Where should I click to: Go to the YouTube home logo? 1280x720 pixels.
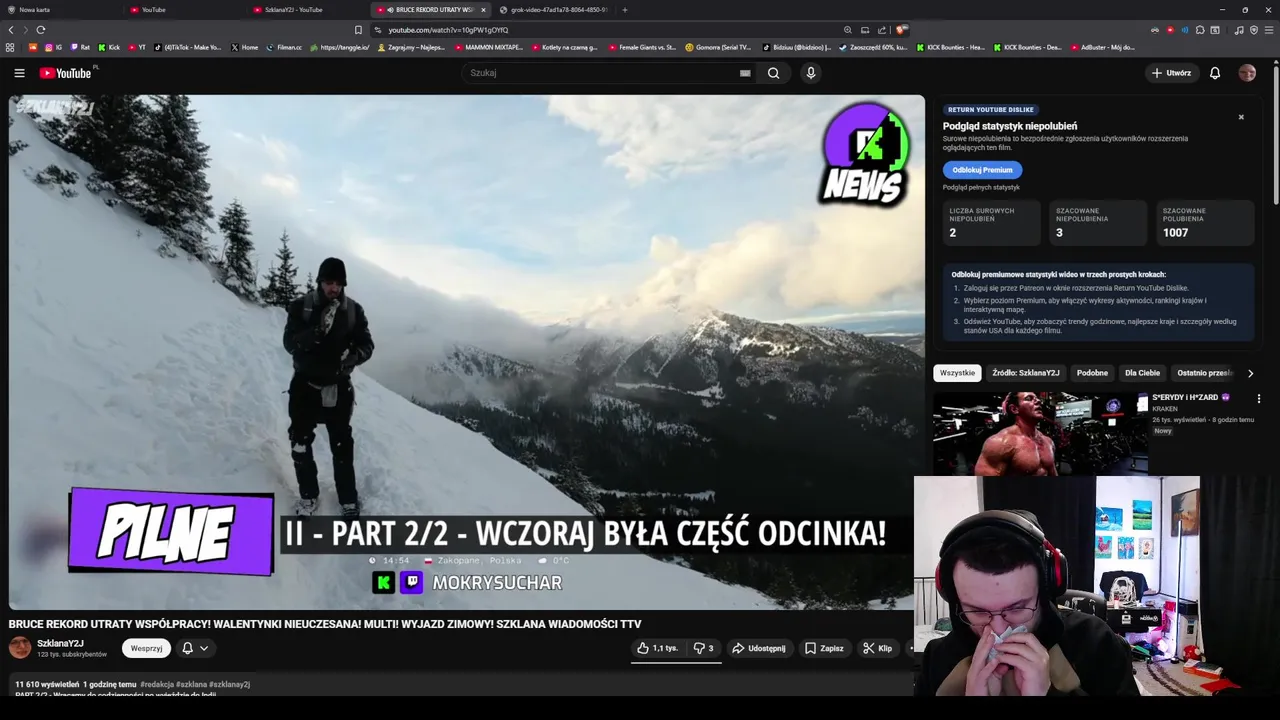coord(65,73)
